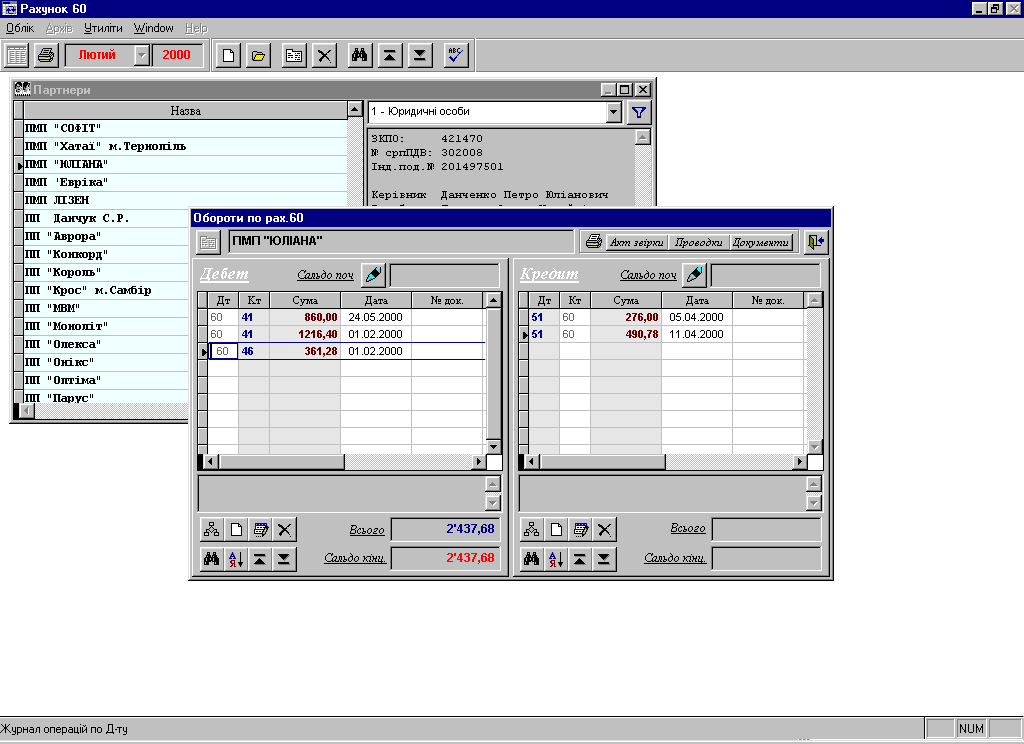Image resolution: width=1024 pixels, height=744 pixels.
Task: Select credit row dated 11.04.2000
Action: [x=667, y=334]
